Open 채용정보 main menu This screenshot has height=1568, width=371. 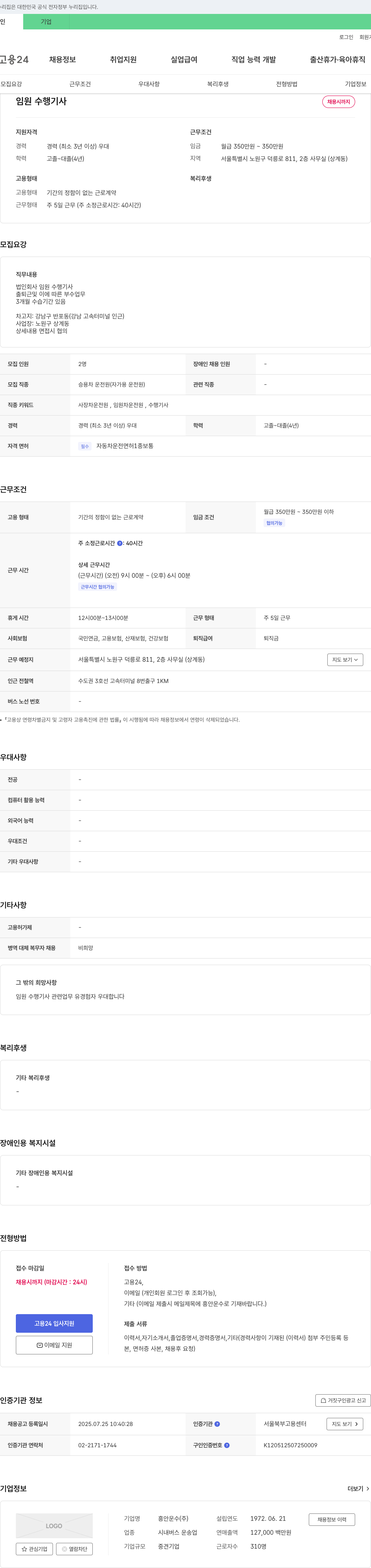coord(63,60)
